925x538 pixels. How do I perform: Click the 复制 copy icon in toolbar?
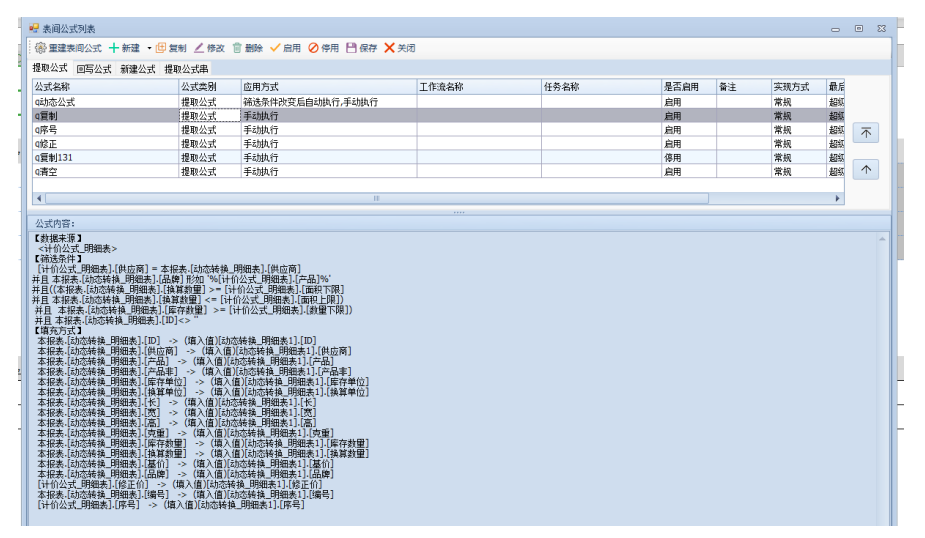click(160, 48)
